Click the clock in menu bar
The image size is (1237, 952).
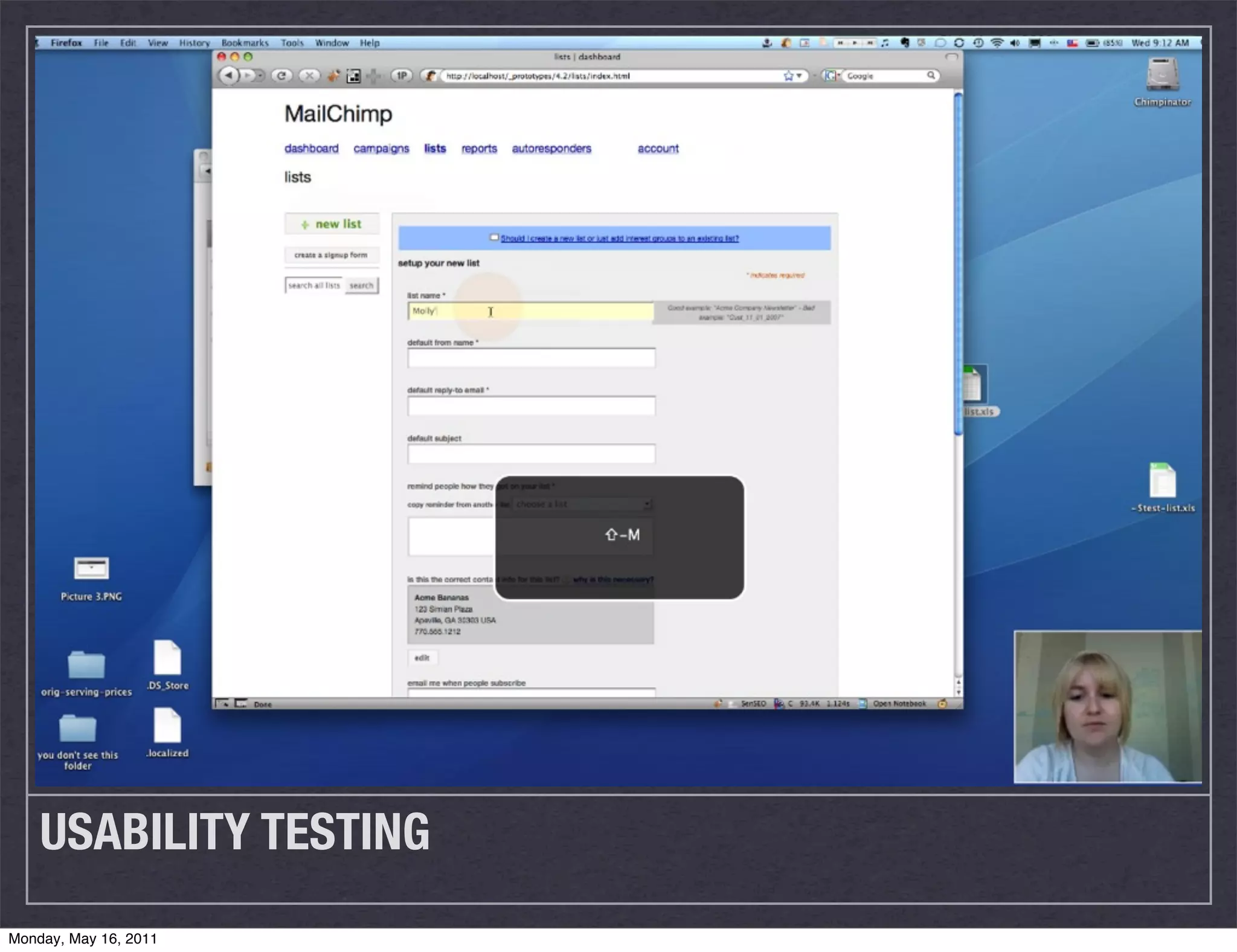coord(1160,43)
